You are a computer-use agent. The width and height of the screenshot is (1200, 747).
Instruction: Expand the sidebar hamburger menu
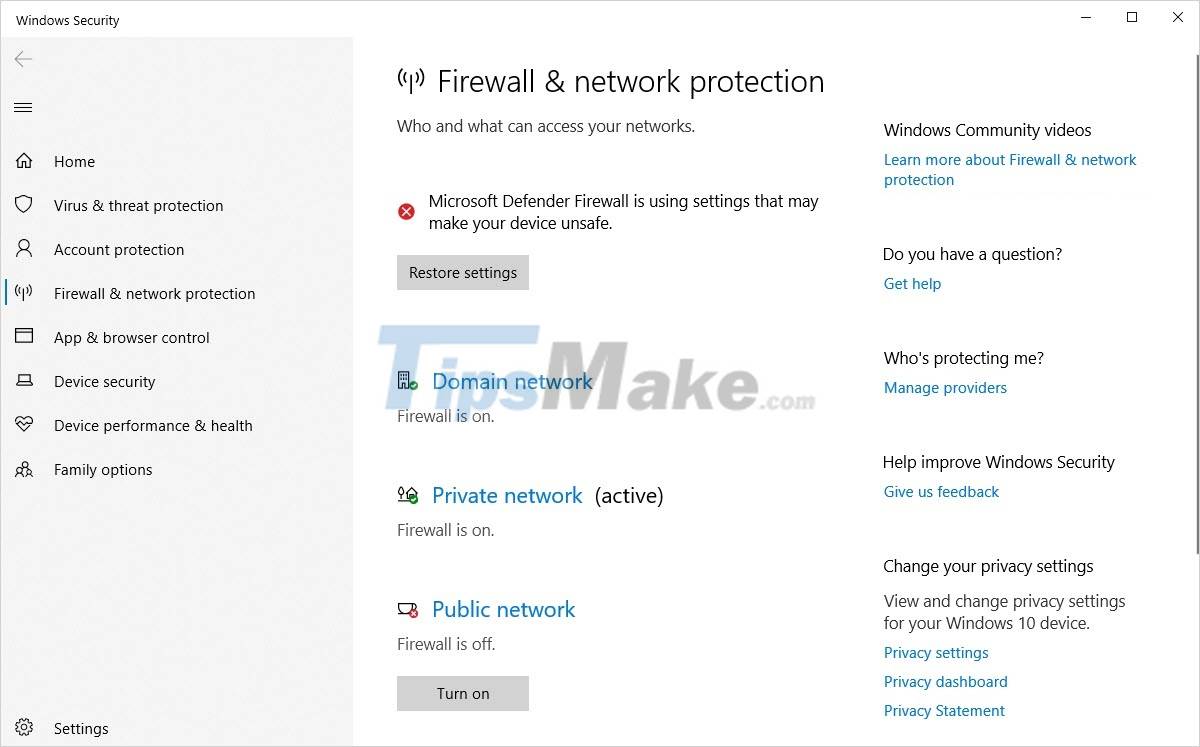(x=23, y=107)
